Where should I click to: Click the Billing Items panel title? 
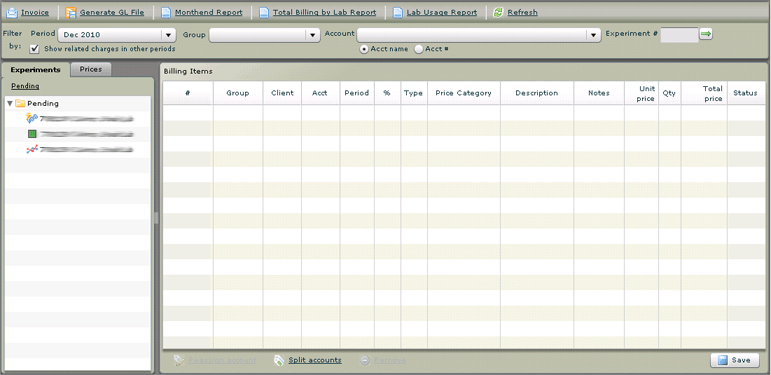tap(188, 71)
